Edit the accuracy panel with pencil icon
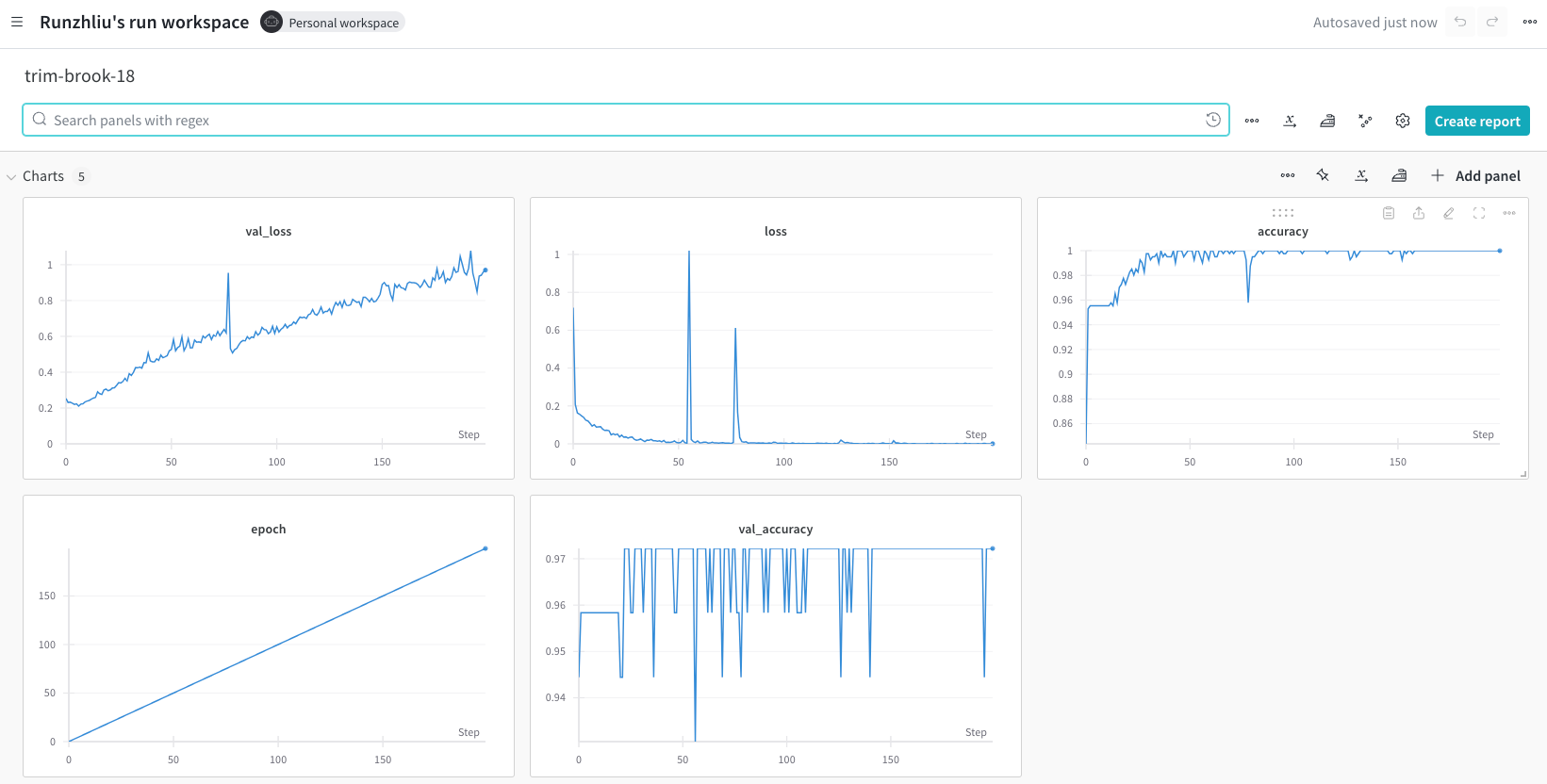This screenshot has height=784, width=1547. coord(1449,213)
